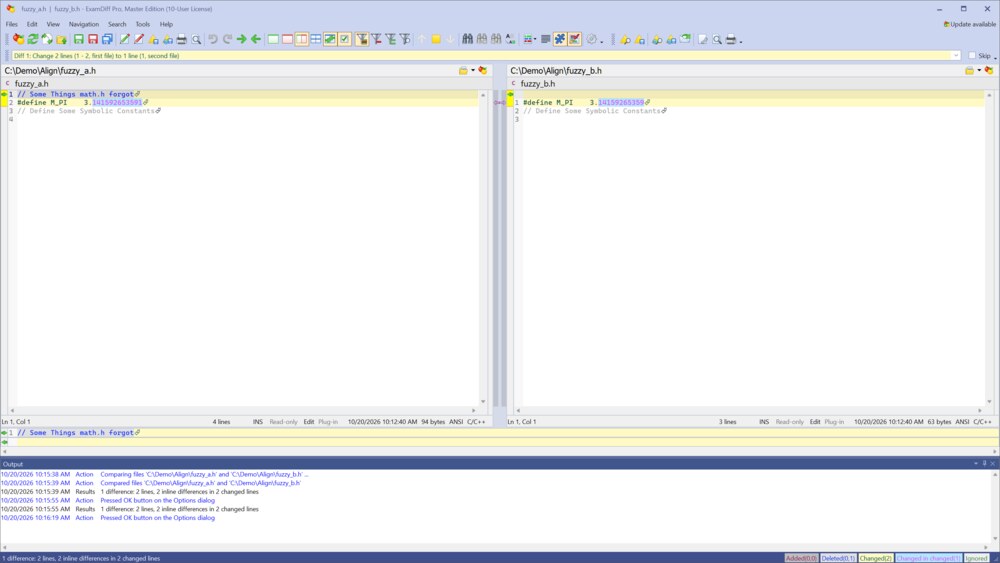This screenshot has width=1000, height=563.
Task: Close the Output panel
Action: [x=992, y=464]
